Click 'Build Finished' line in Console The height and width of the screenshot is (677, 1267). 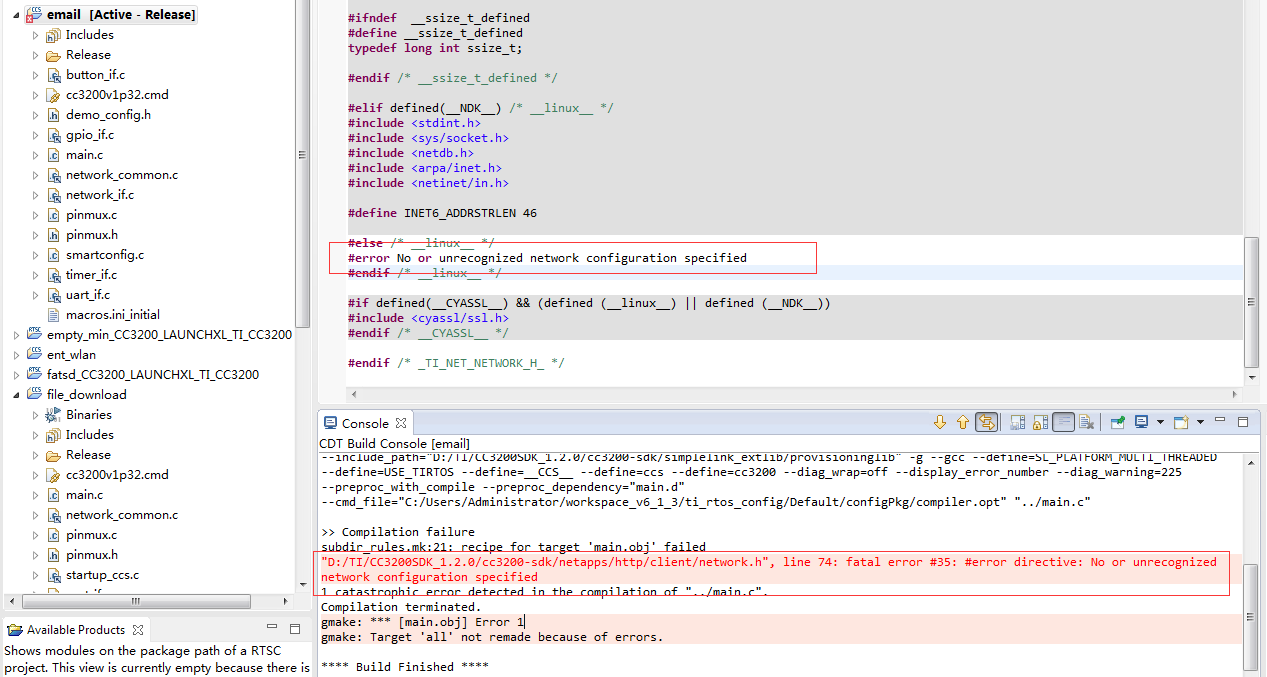point(405,667)
